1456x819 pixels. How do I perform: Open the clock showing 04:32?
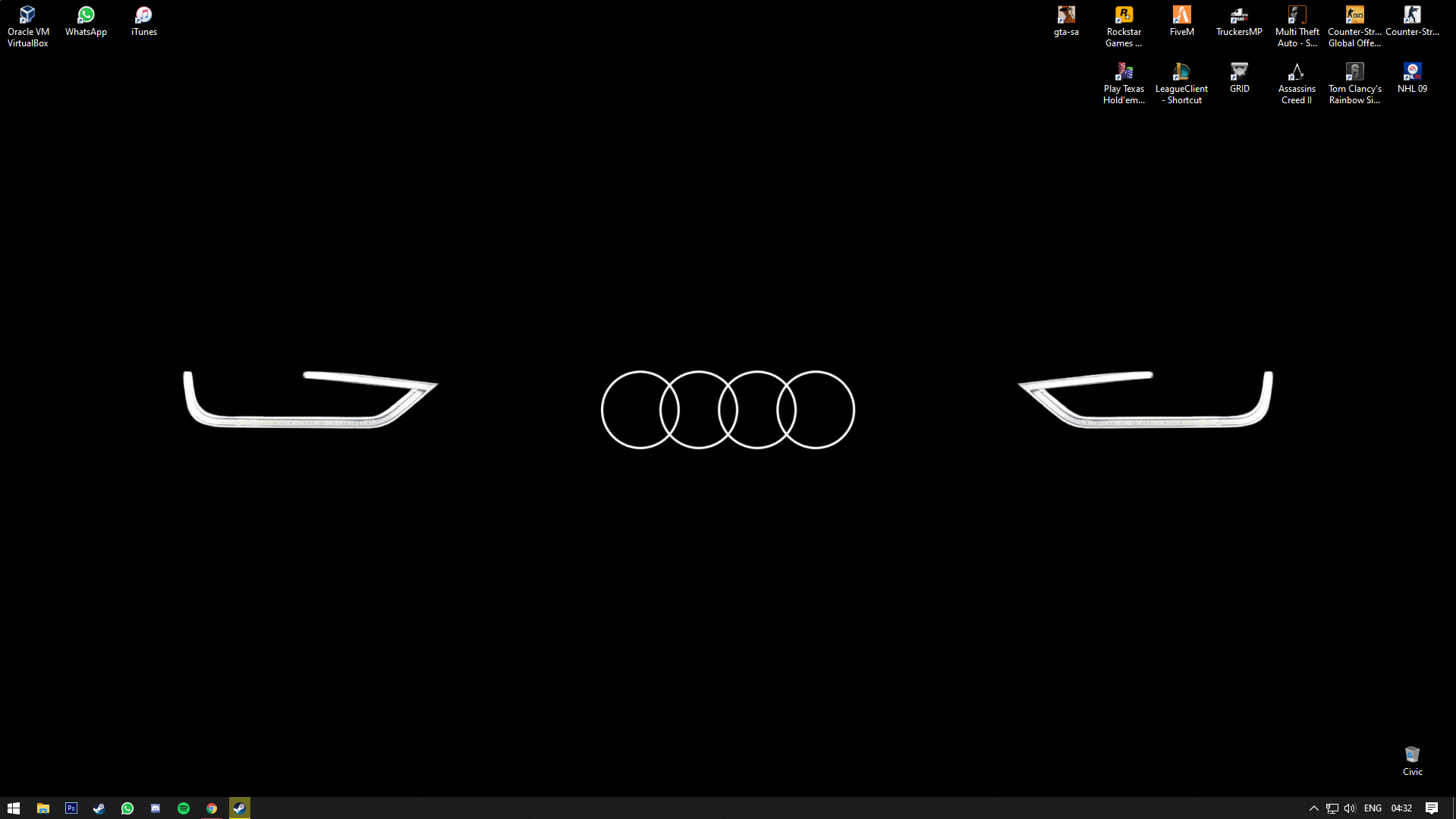pos(1401,808)
